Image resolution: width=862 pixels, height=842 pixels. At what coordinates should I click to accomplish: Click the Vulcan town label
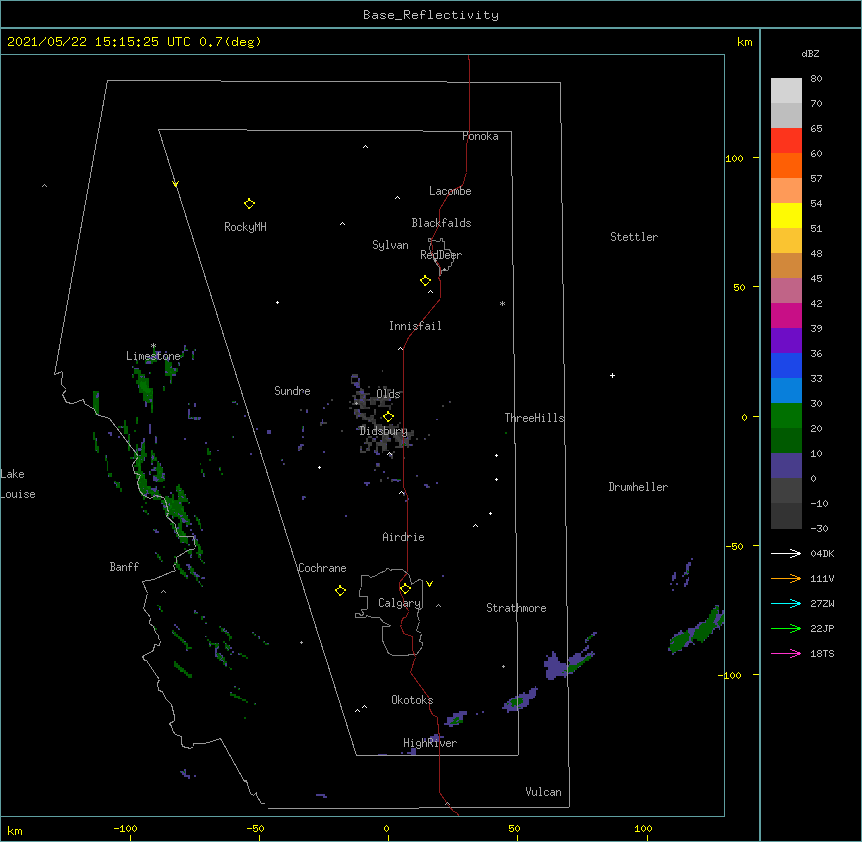pyautogui.click(x=543, y=792)
